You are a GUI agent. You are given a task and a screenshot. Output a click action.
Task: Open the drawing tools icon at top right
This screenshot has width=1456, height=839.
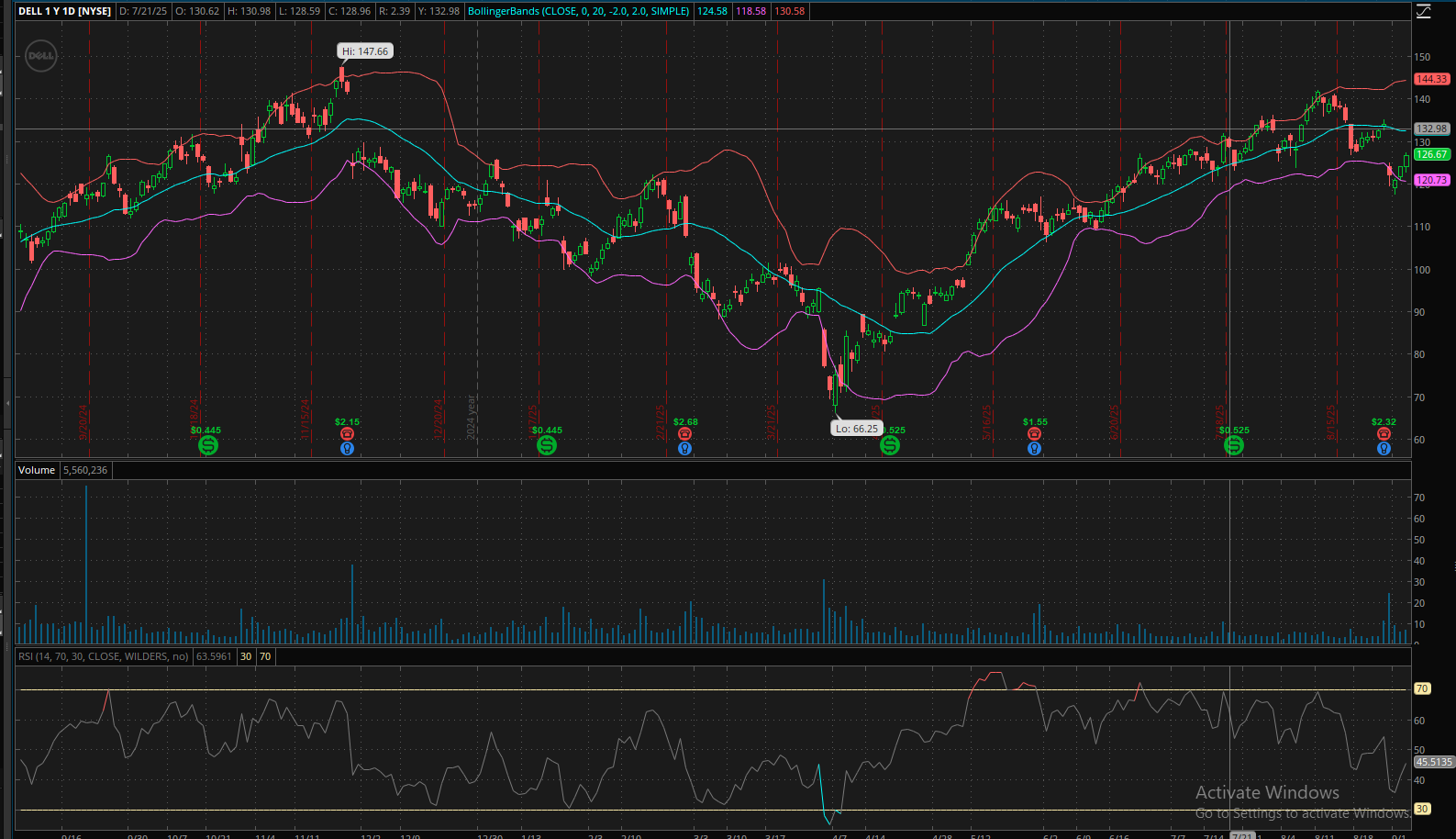(1423, 11)
